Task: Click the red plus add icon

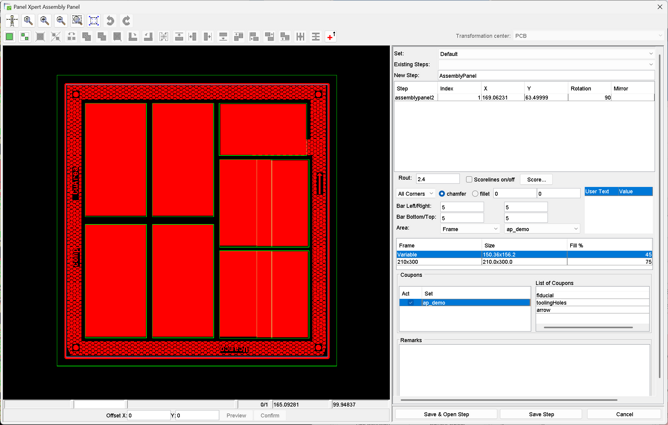Action: (x=331, y=37)
